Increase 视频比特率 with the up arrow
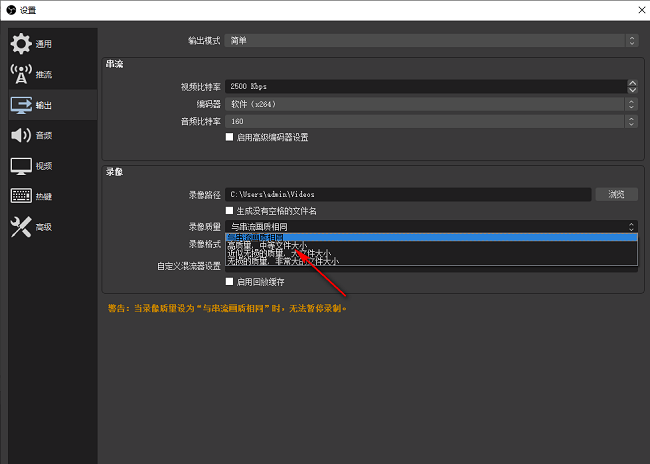Image resolution: width=650 pixels, height=464 pixels. click(x=632, y=83)
